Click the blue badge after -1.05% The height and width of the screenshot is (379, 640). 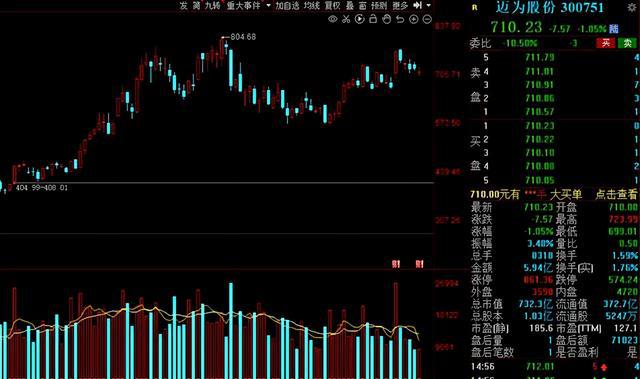click(x=613, y=29)
